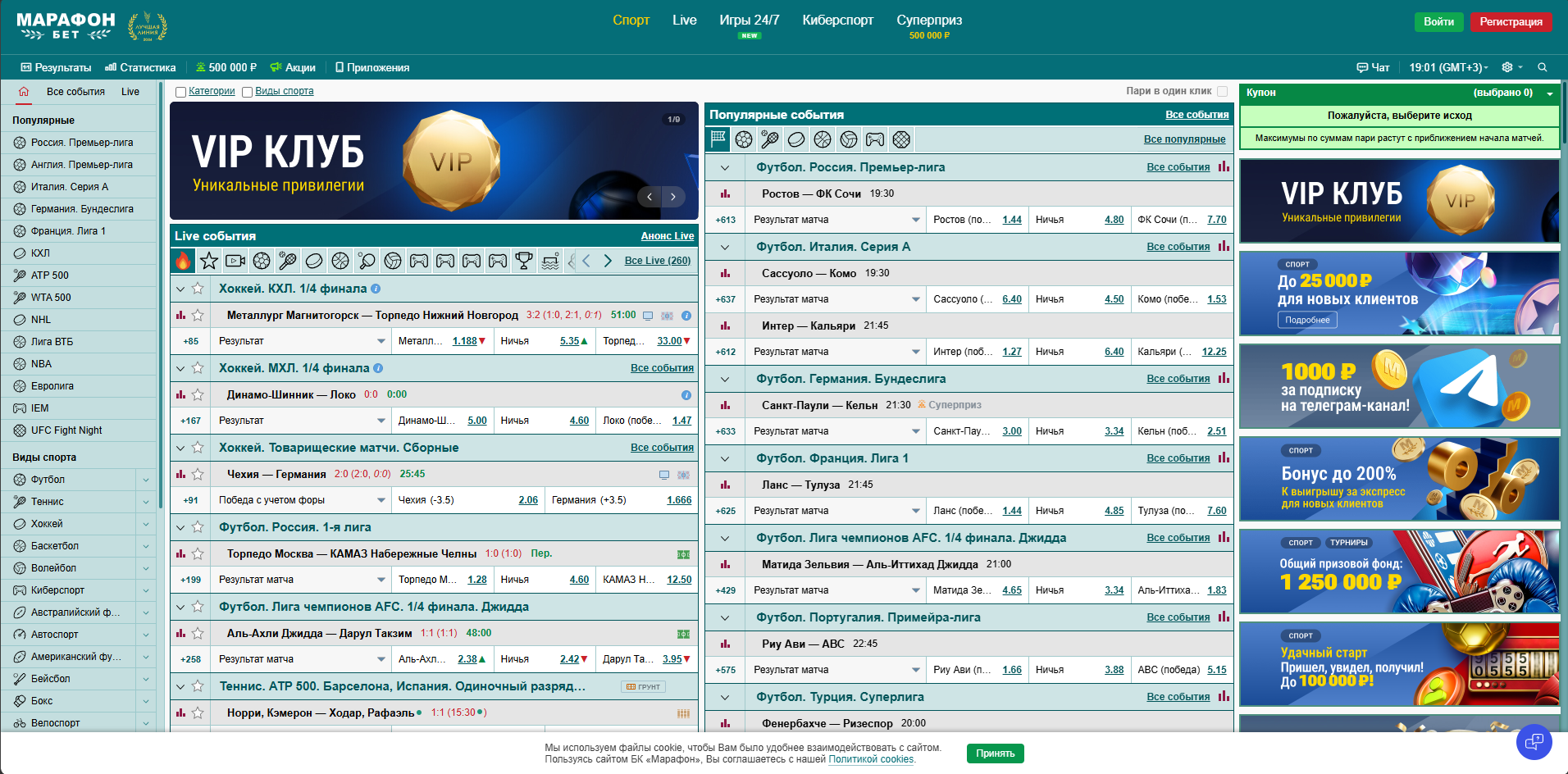Open the chat support bubble icon
Image resolution: width=1568 pixels, height=774 pixels.
(x=1534, y=742)
